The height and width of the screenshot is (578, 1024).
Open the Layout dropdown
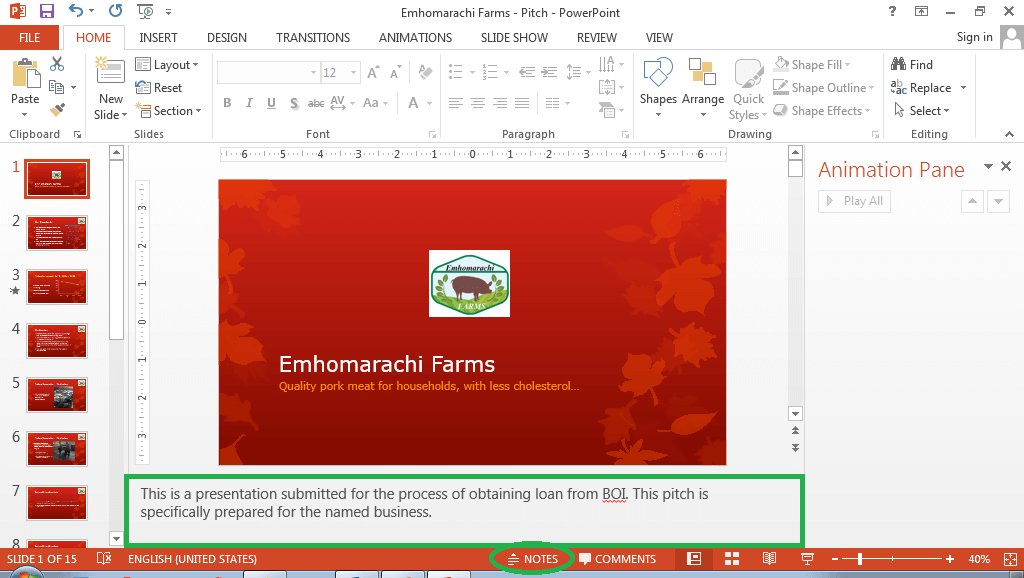point(167,64)
